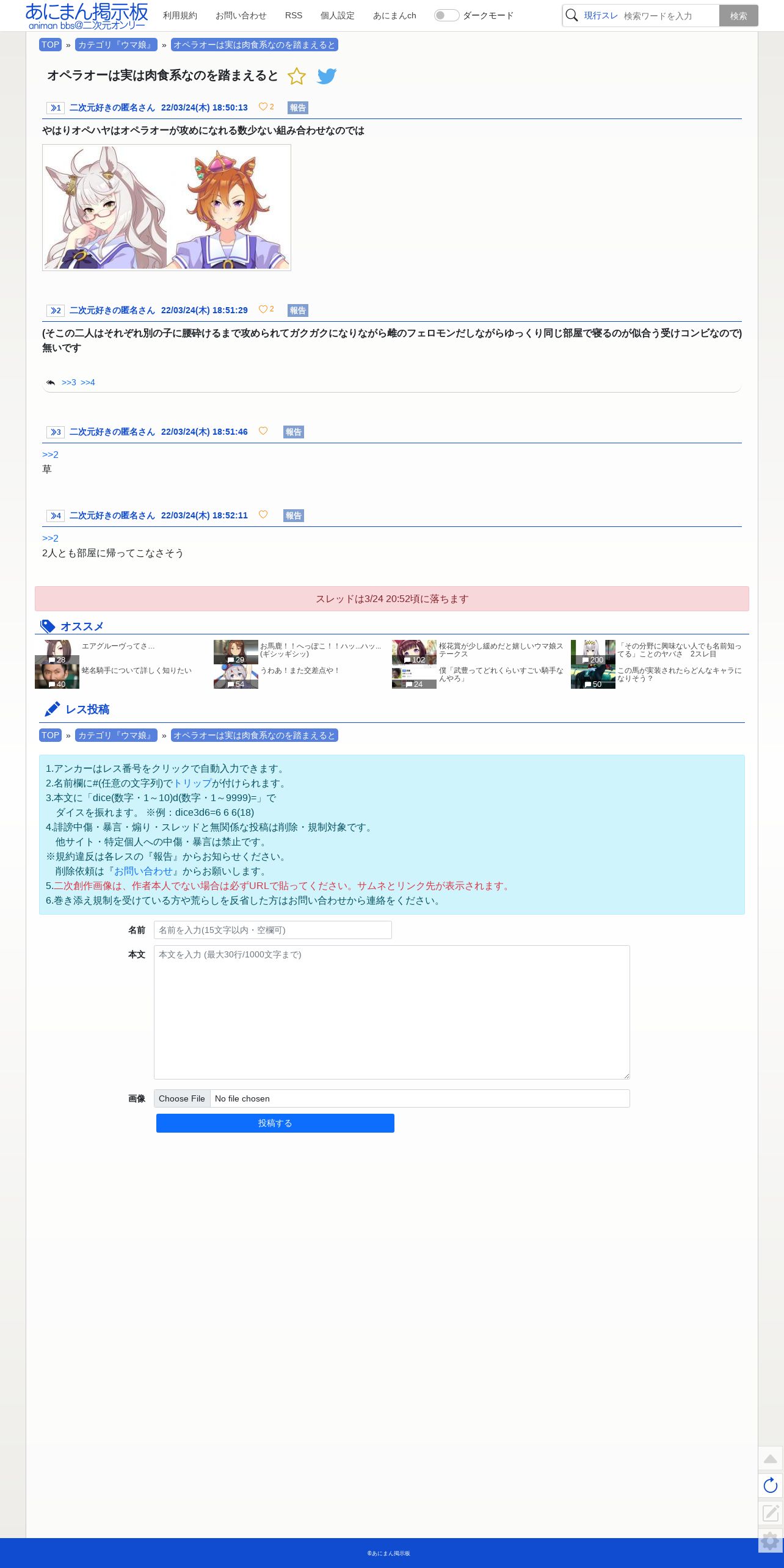Screen dimensions: 784x1568
Task: Open settings via floating gear icon
Action: tap(771, 1541)
